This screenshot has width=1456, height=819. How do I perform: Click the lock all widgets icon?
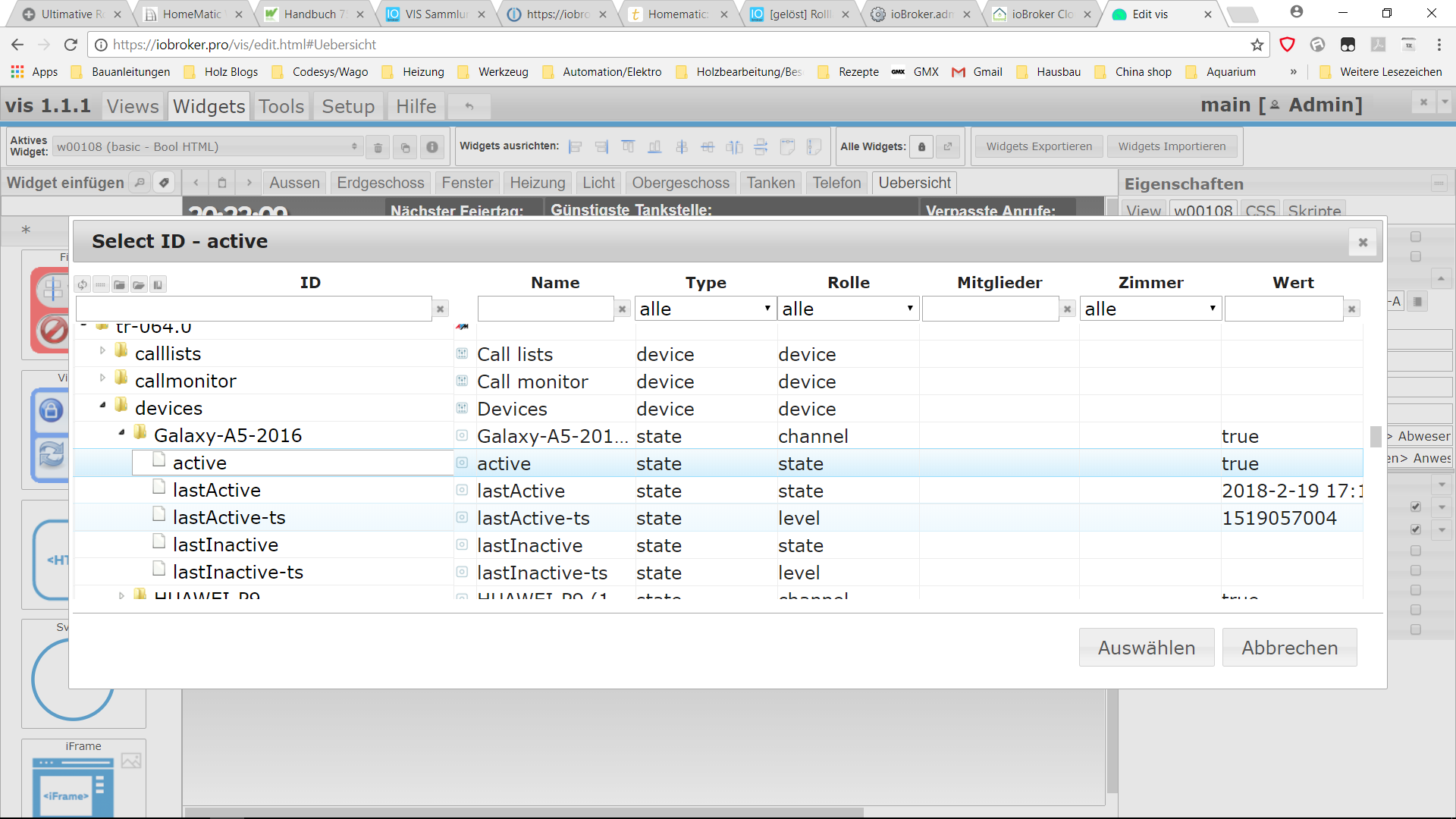921,147
